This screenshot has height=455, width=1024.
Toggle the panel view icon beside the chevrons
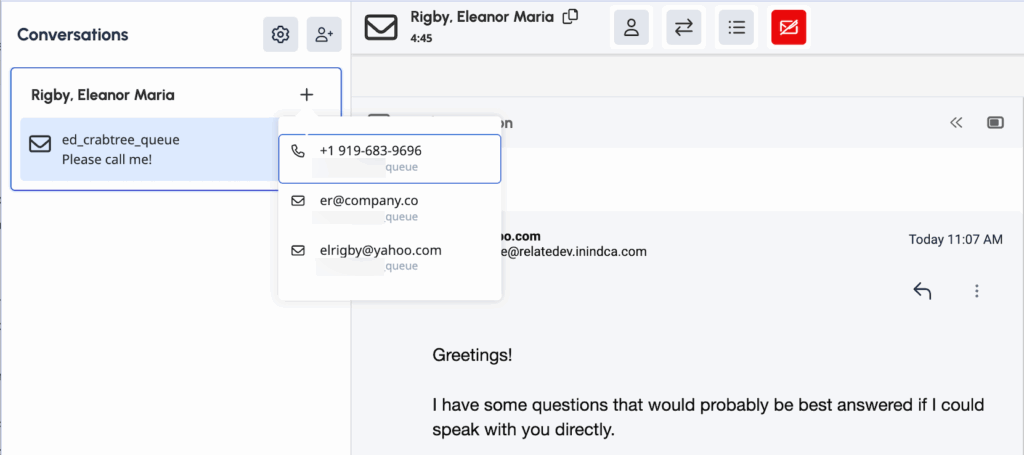coord(995,123)
